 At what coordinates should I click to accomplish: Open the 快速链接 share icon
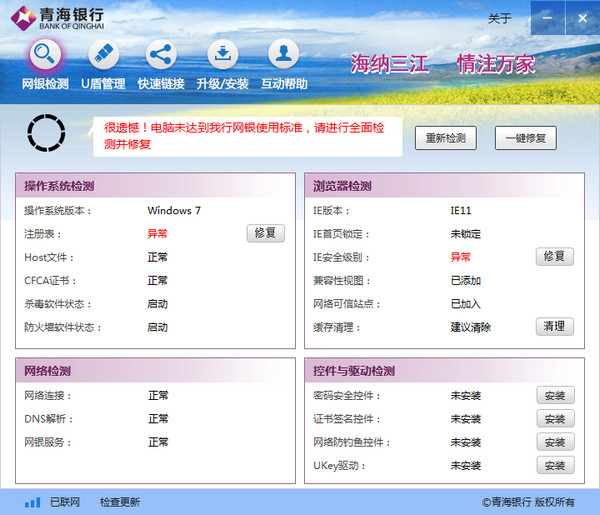(161, 54)
